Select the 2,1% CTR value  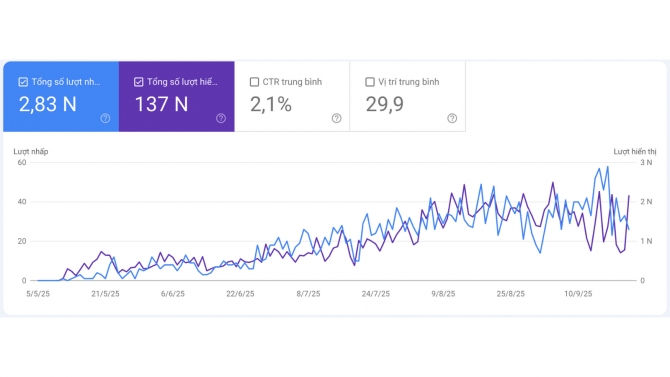[271, 104]
